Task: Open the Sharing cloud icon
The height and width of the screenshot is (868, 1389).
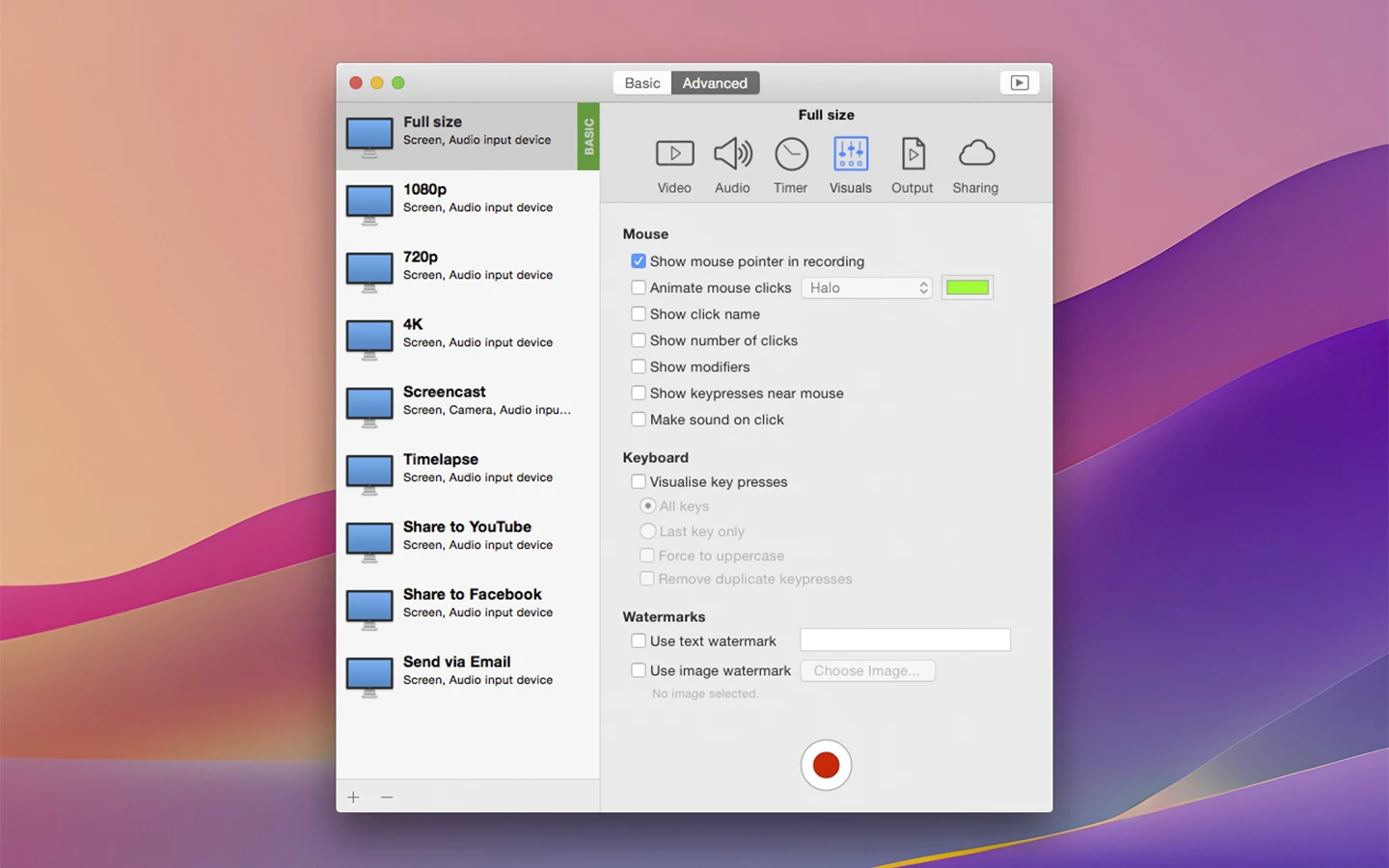Action: [975, 154]
